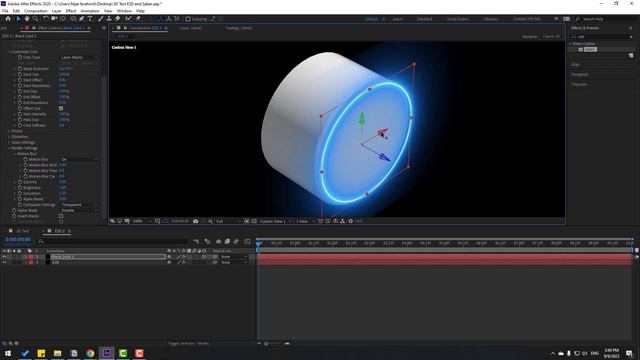Click the current time indicator playhead

(258, 243)
